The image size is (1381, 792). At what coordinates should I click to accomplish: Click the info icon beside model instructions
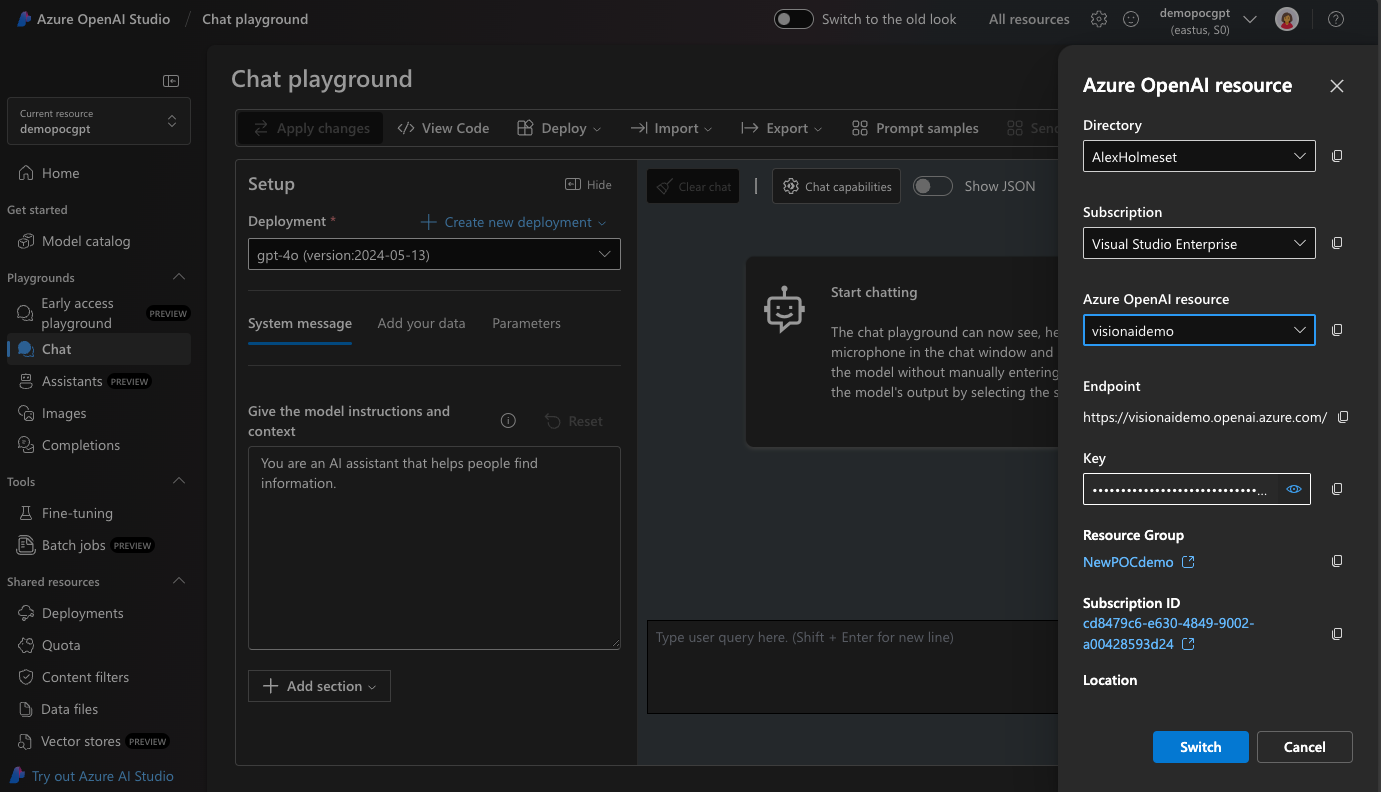[508, 421]
